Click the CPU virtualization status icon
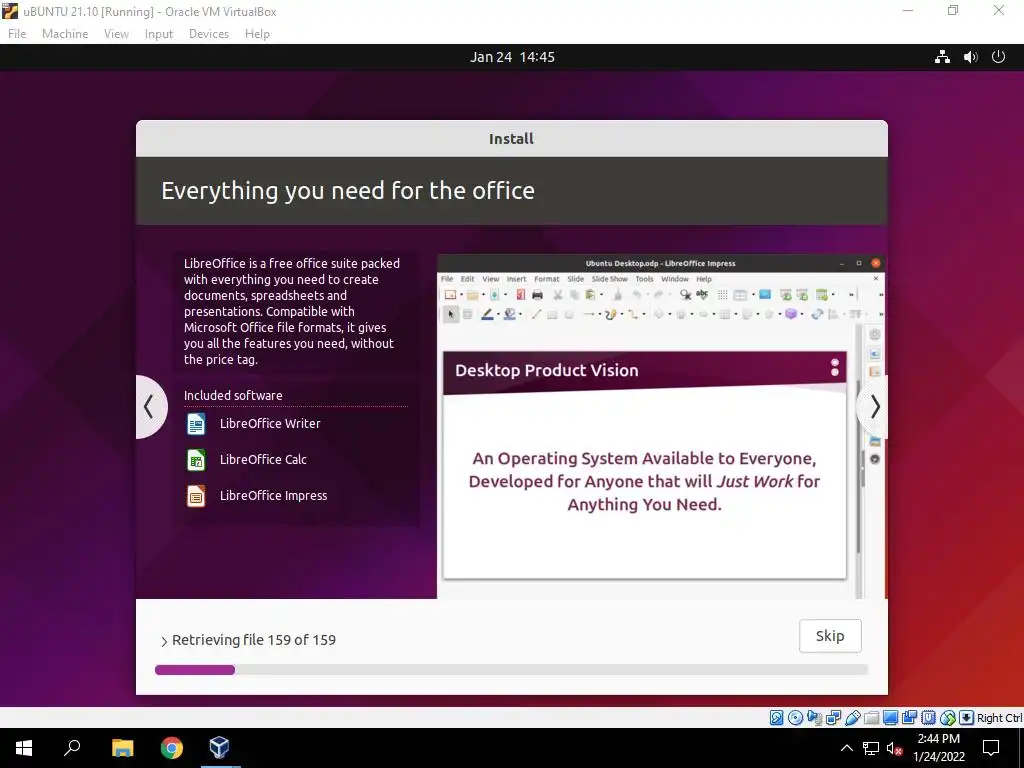 click(x=928, y=718)
